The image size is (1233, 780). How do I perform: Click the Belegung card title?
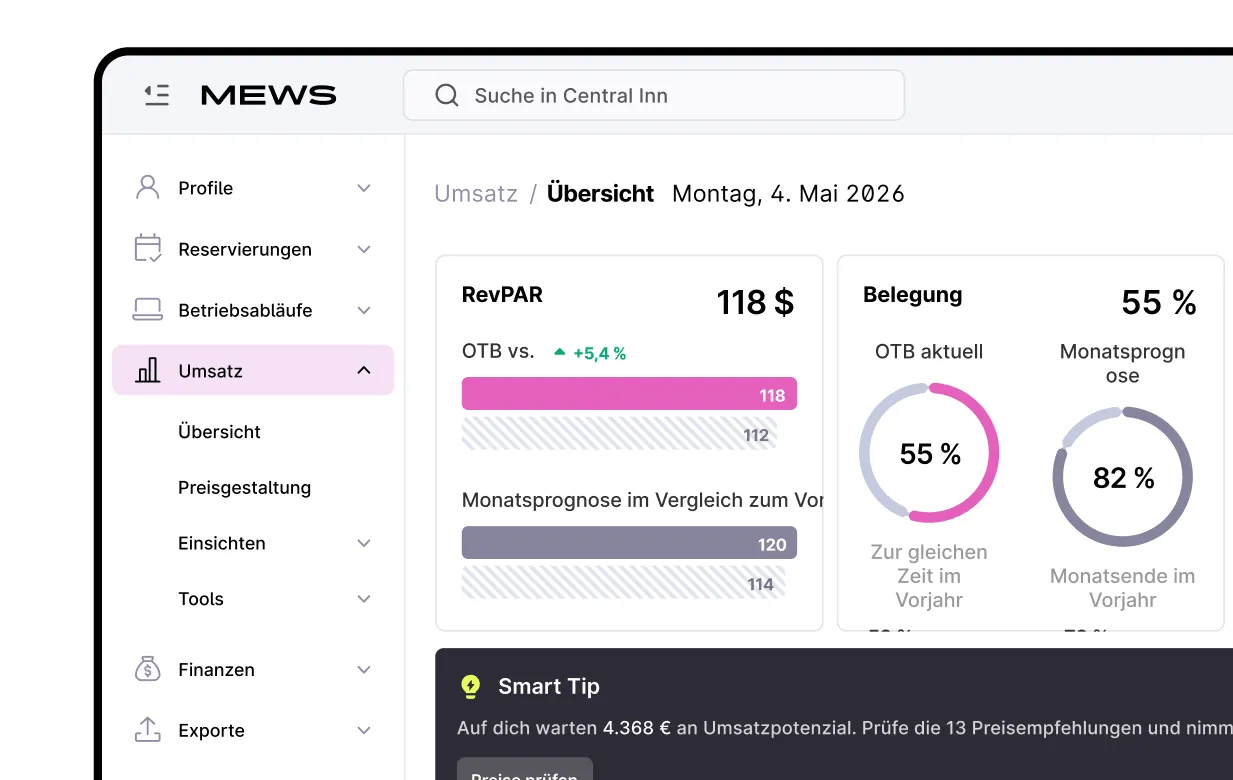tap(912, 295)
